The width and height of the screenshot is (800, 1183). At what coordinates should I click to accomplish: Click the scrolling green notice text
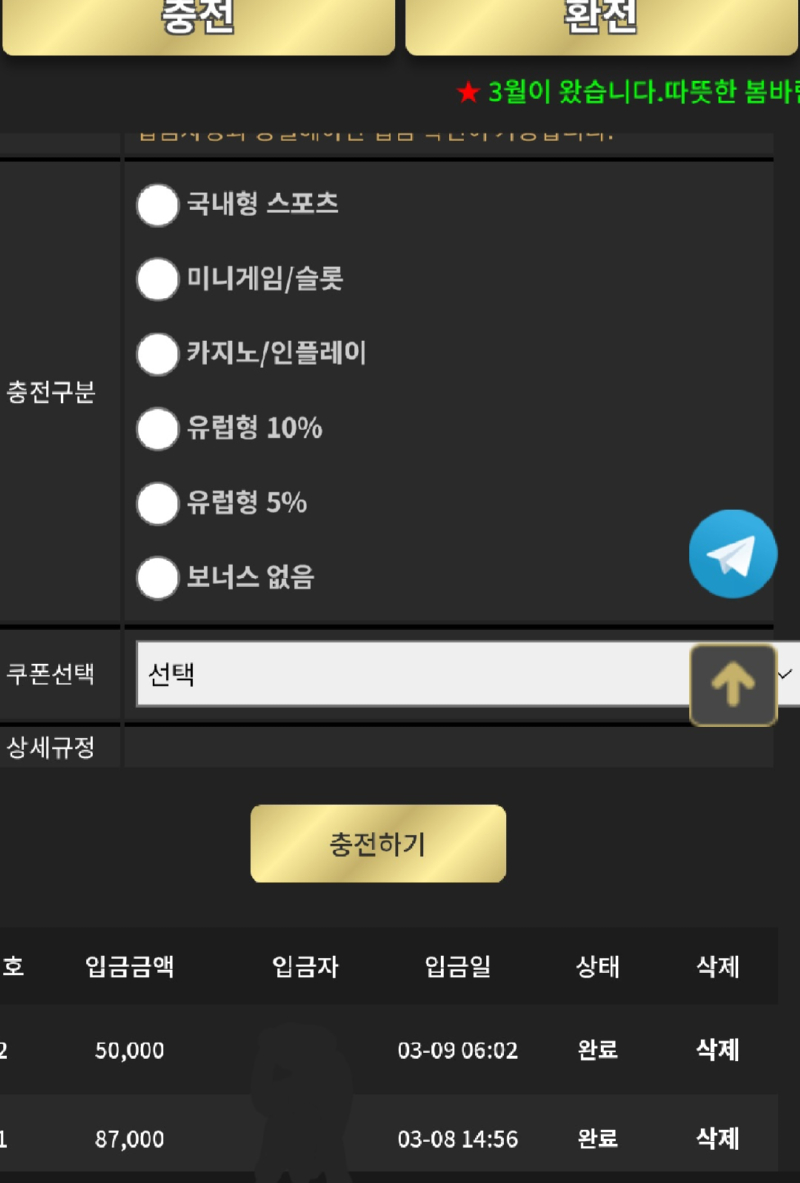(x=644, y=92)
